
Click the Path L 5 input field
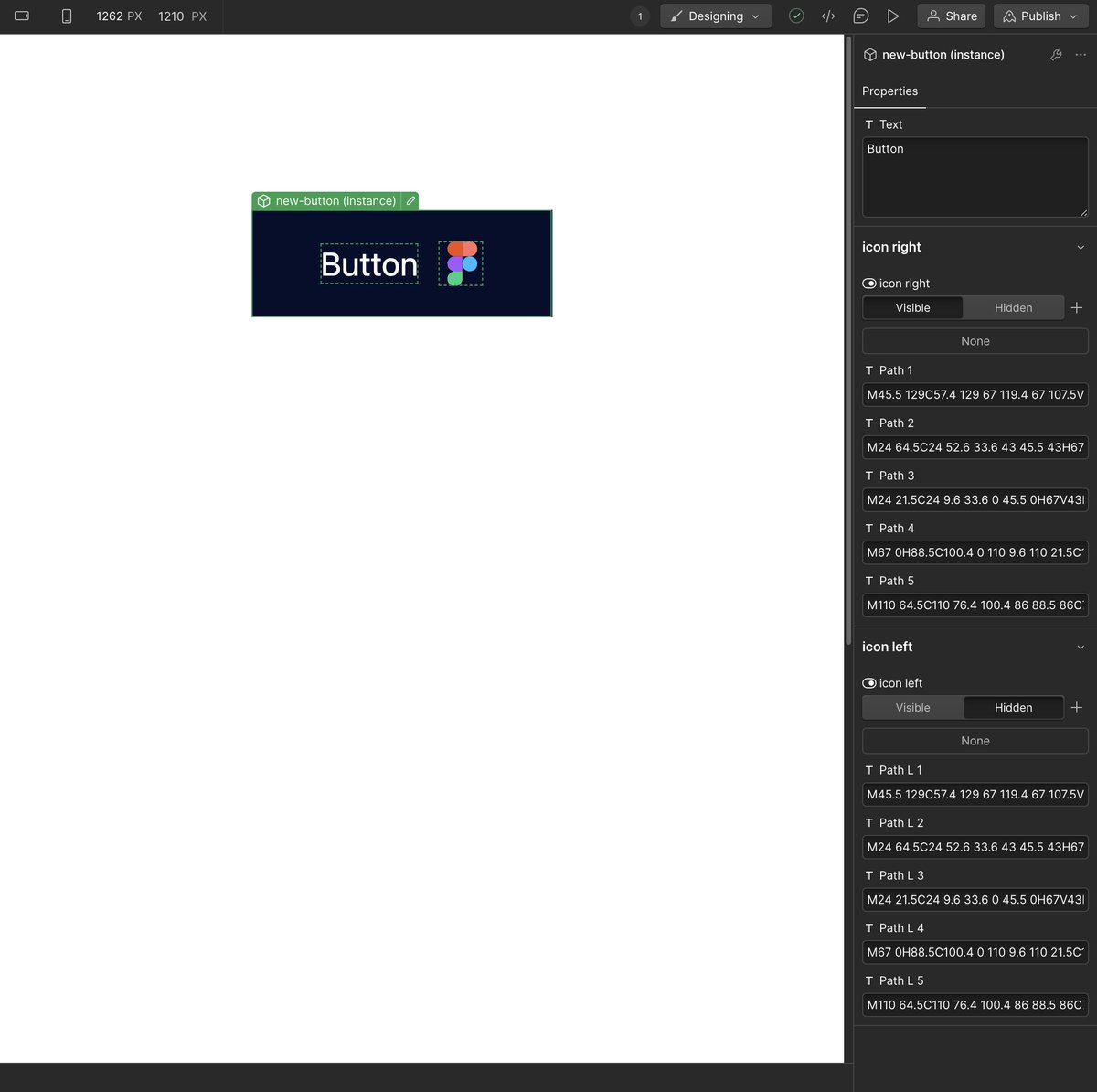975,1005
